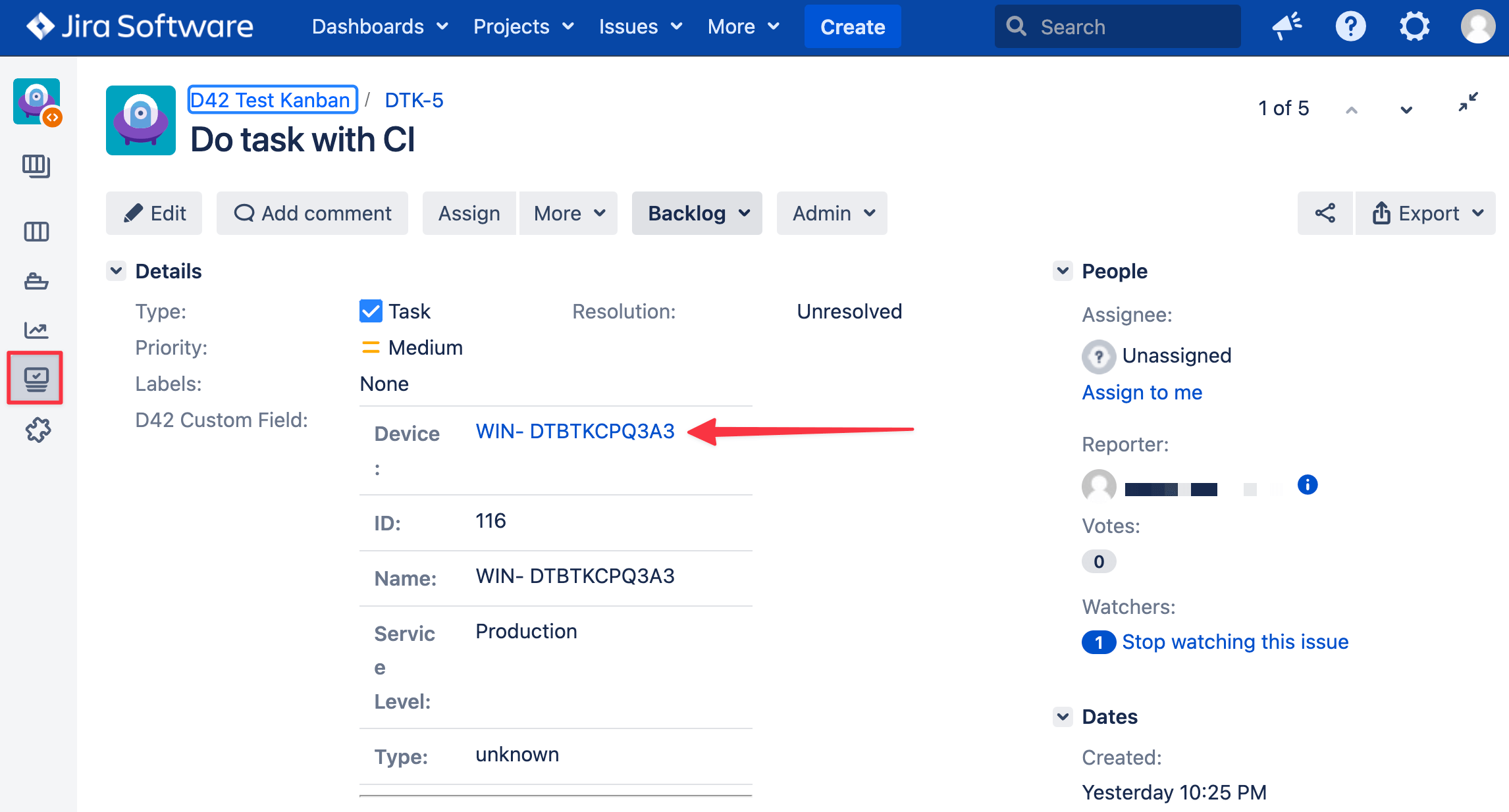Click the blue Create button

(852, 27)
